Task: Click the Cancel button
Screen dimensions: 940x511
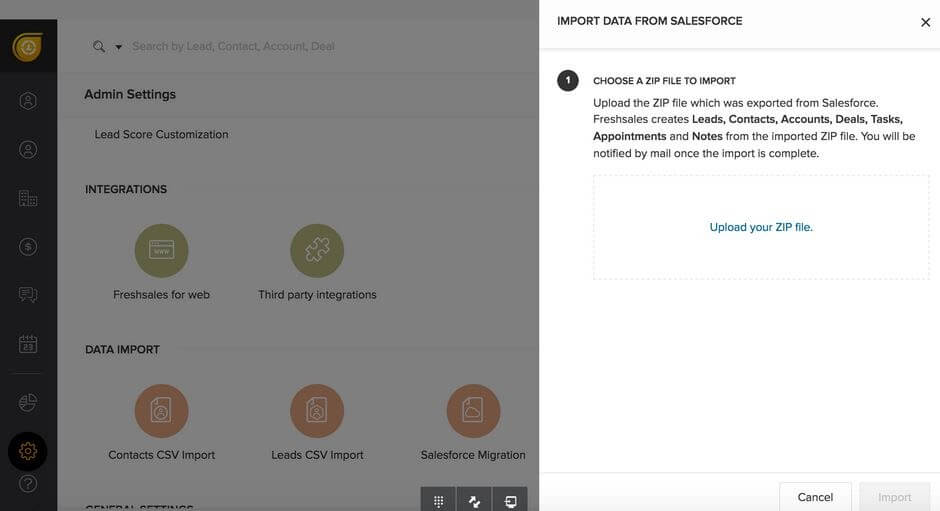Action: click(x=815, y=497)
